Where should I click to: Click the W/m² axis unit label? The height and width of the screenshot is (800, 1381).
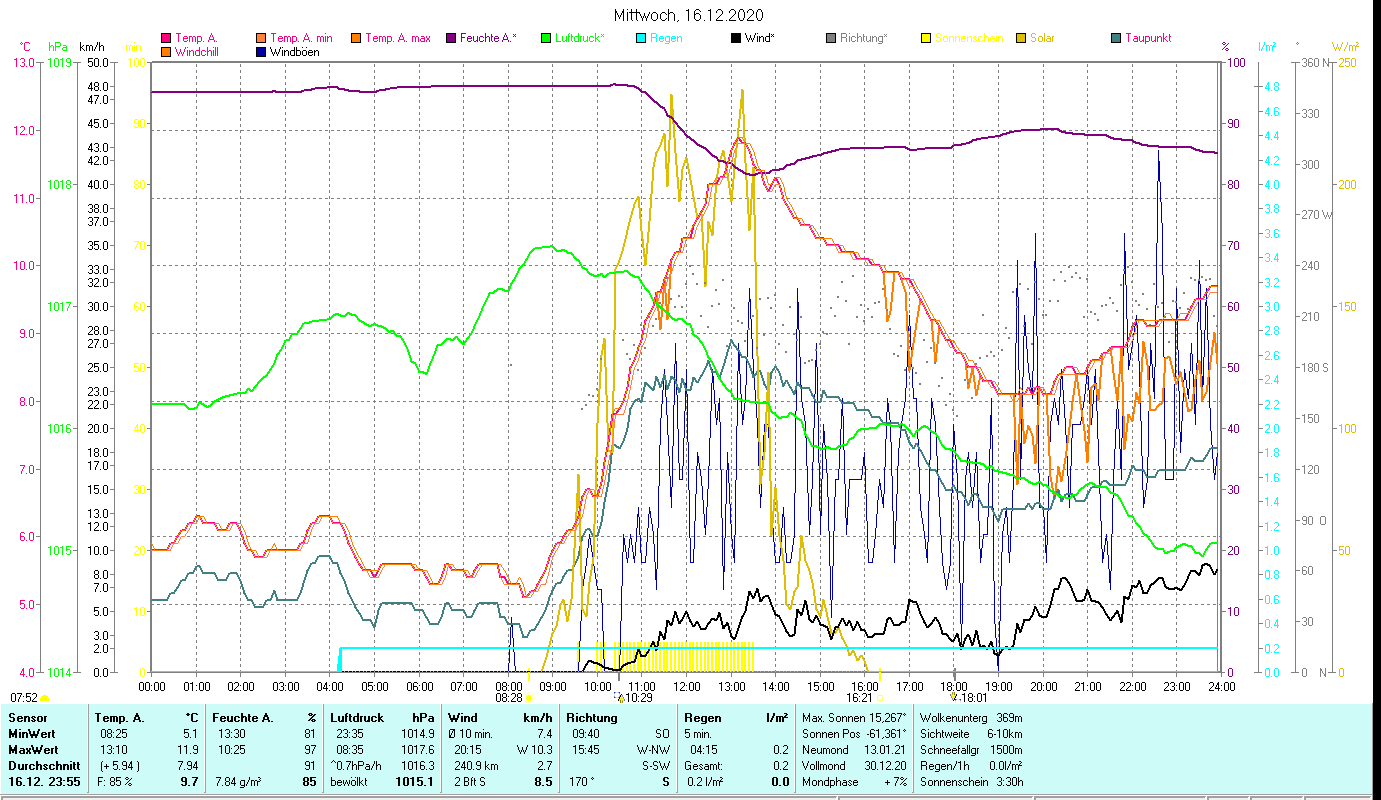pyautogui.click(x=1345, y=47)
